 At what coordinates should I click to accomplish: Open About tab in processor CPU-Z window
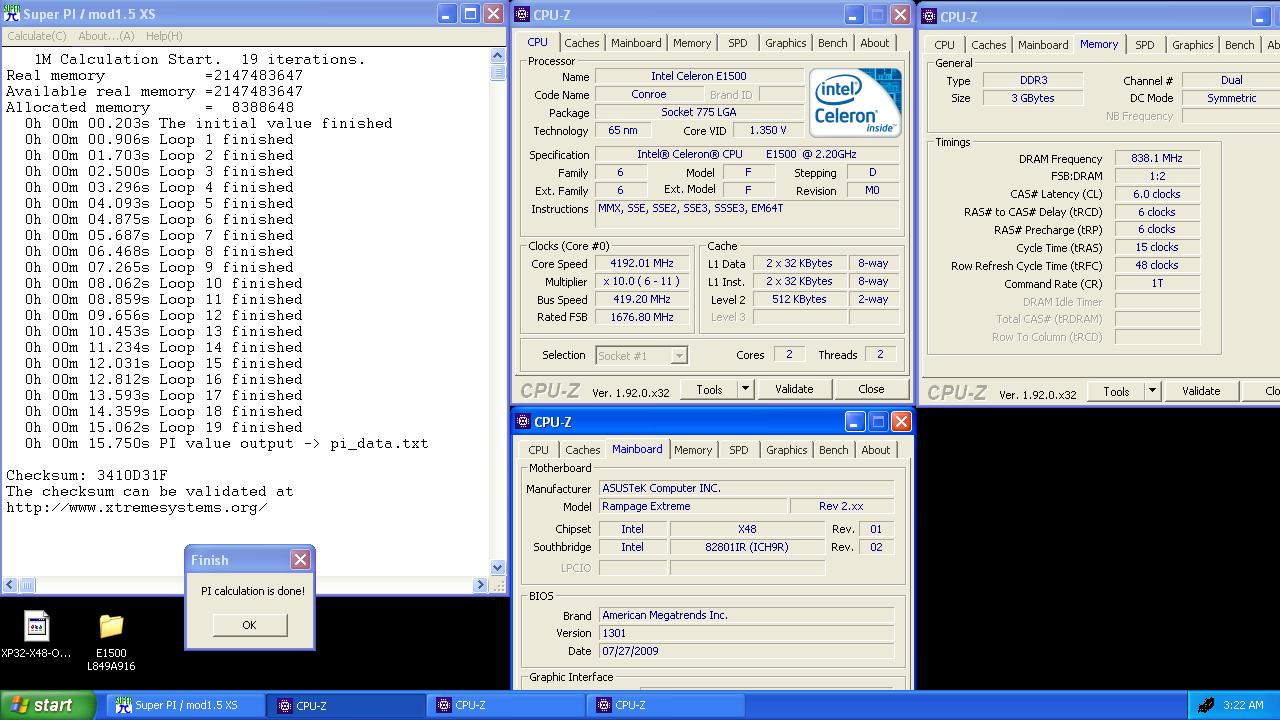click(875, 43)
